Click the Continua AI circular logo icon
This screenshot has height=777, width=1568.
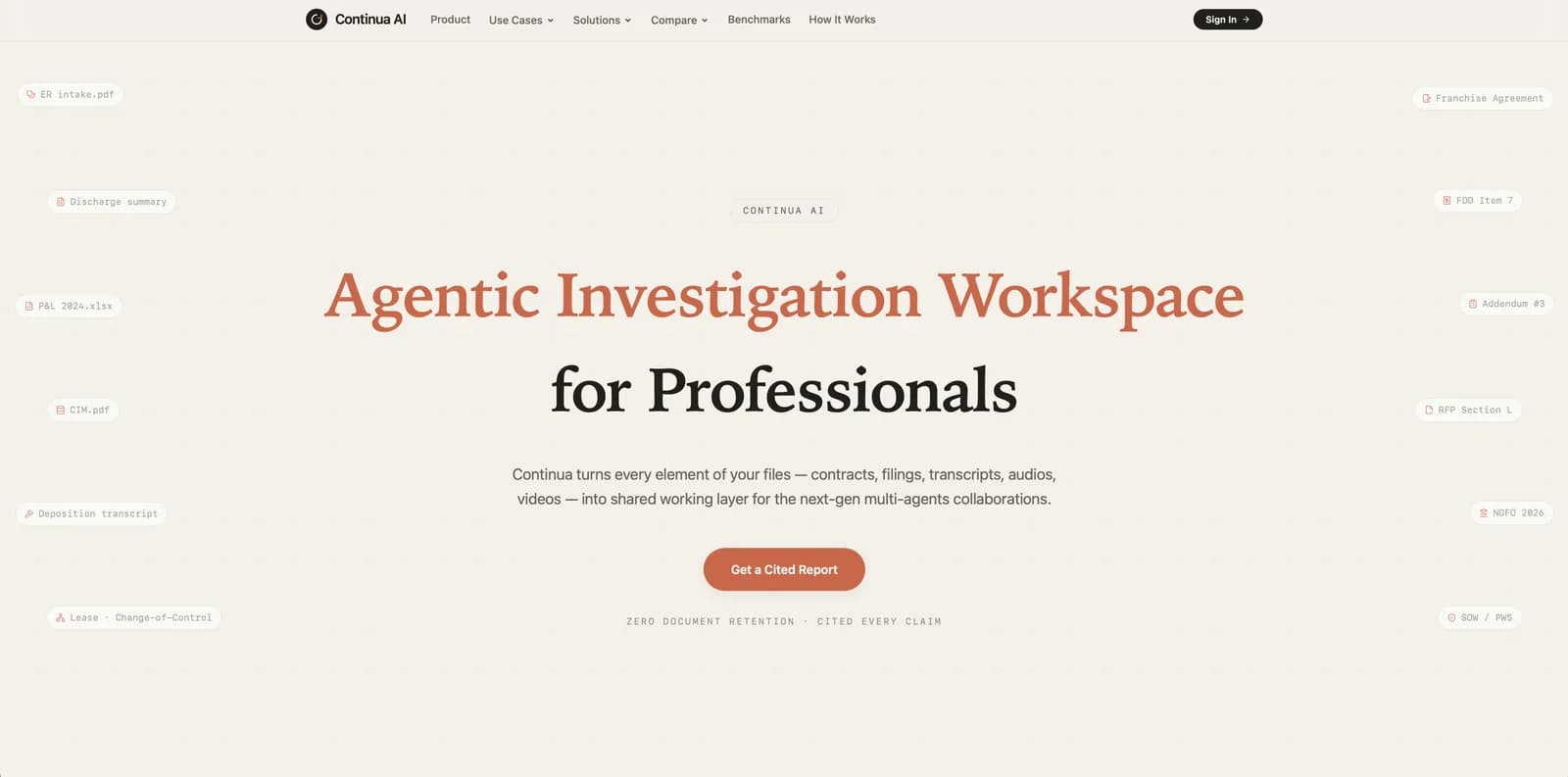pyautogui.click(x=317, y=20)
